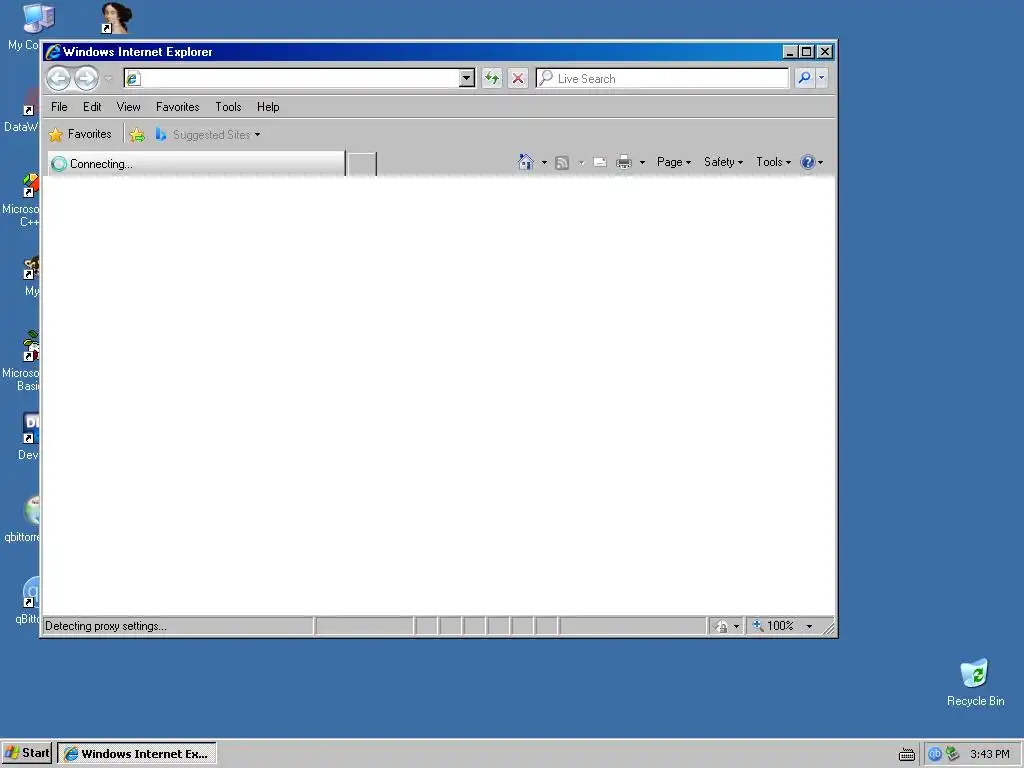Open the Tools command bar menu
This screenshot has height=768, width=1024.
click(x=773, y=162)
